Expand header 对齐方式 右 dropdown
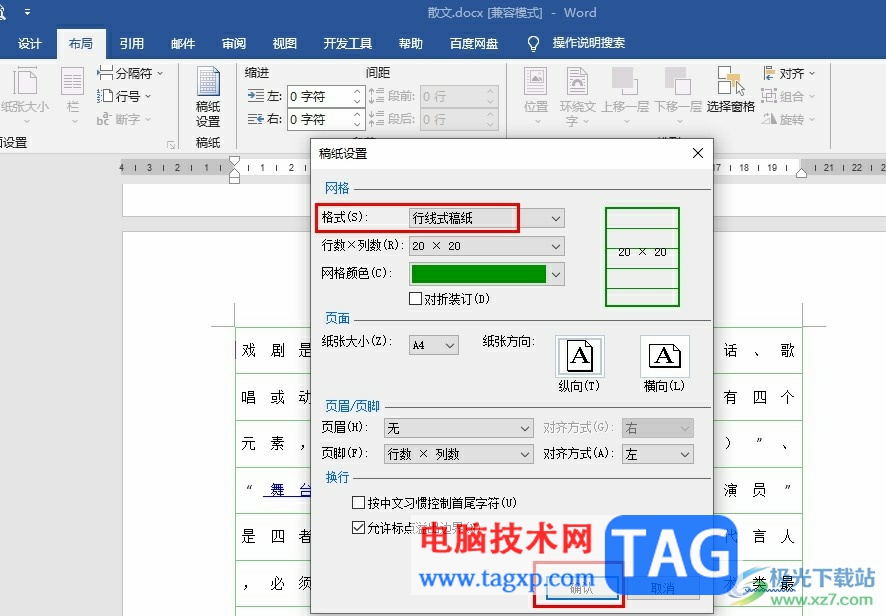886x616 pixels. click(x=685, y=429)
